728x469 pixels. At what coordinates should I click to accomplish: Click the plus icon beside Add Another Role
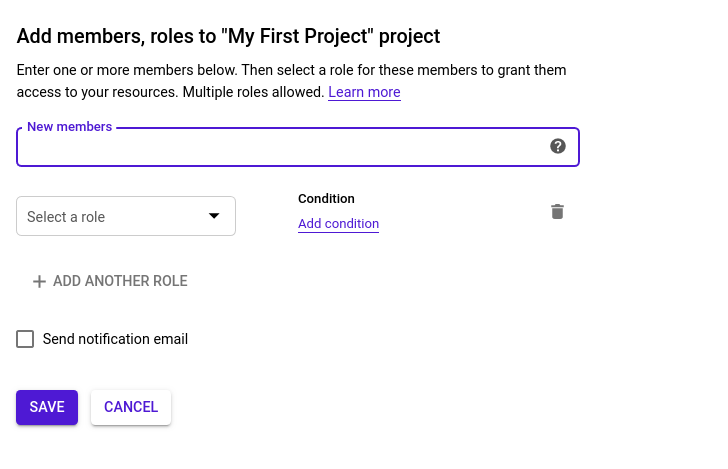pyautogui.click(x=40, y=281)
